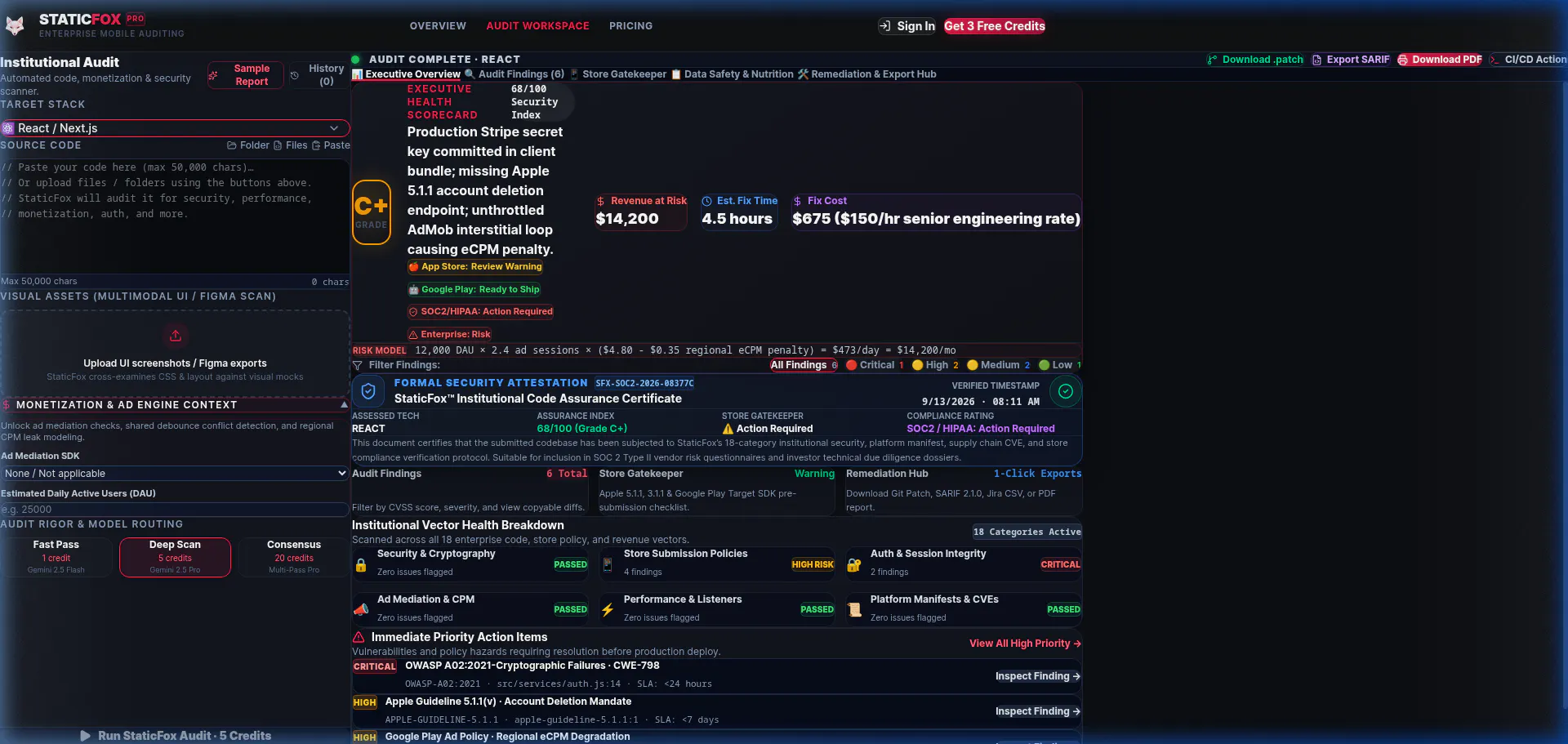Click the Security & Cryptography lock icon
The image size is (1568, 744).
tap(361, 565)
